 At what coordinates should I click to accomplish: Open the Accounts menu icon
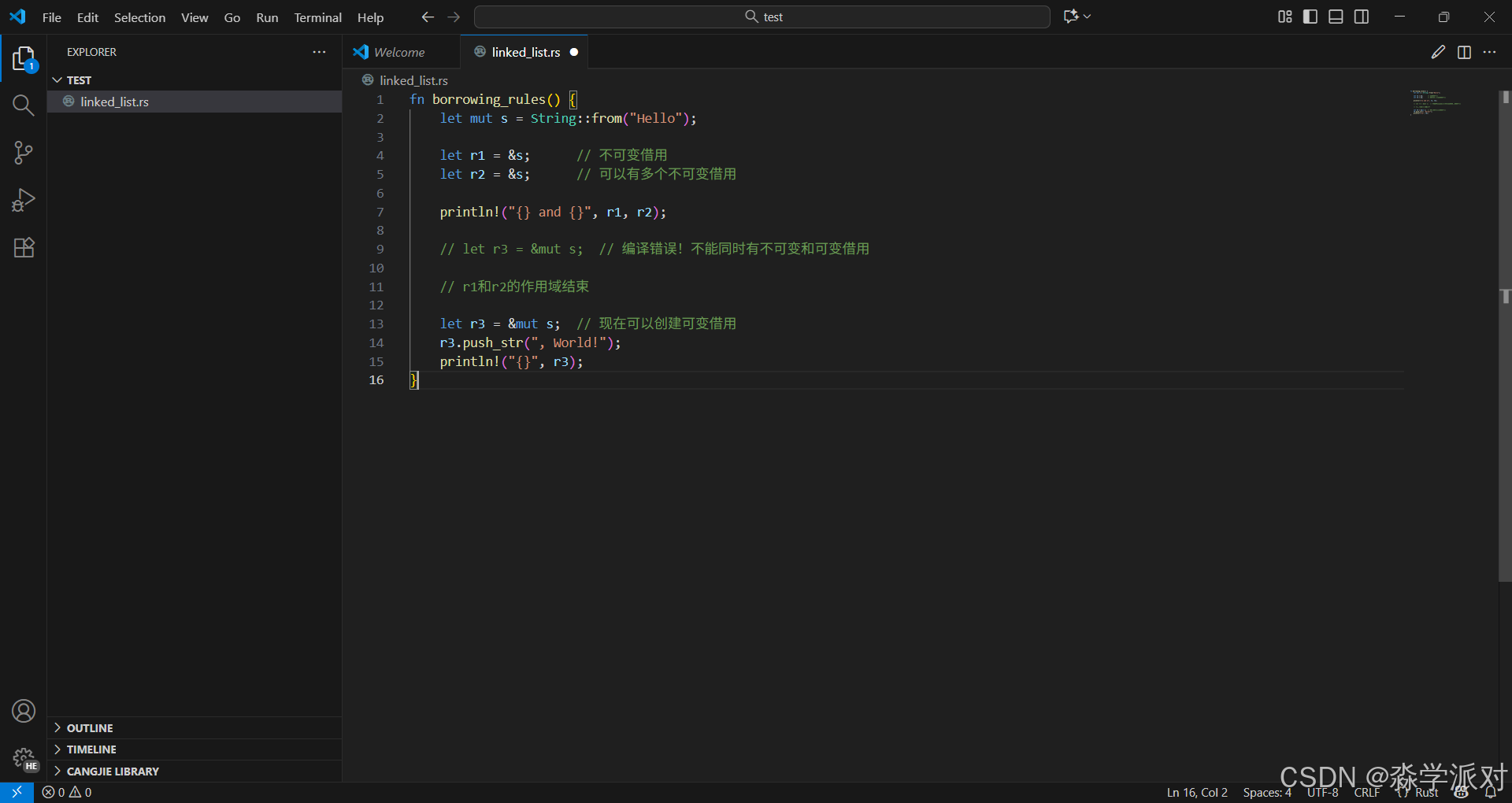24,711
